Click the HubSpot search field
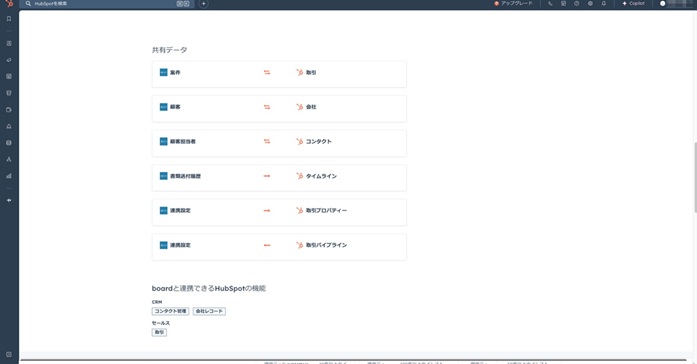 coord(107,4)
